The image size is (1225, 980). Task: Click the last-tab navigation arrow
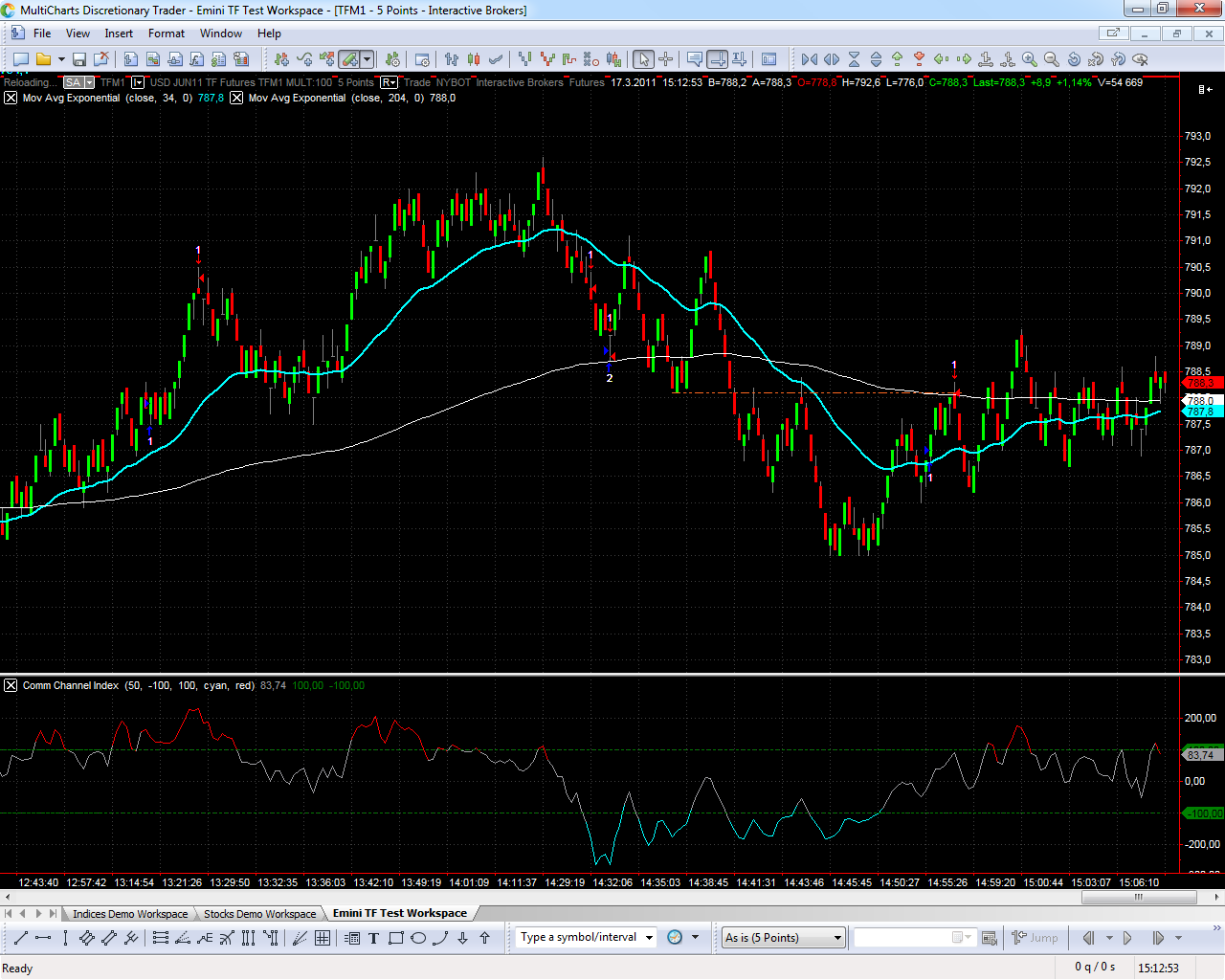(x=54, y=914)
